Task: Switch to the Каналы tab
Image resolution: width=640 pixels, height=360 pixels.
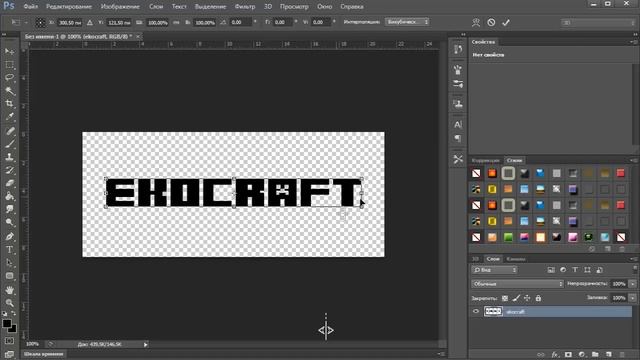Action: pos(516,259)
